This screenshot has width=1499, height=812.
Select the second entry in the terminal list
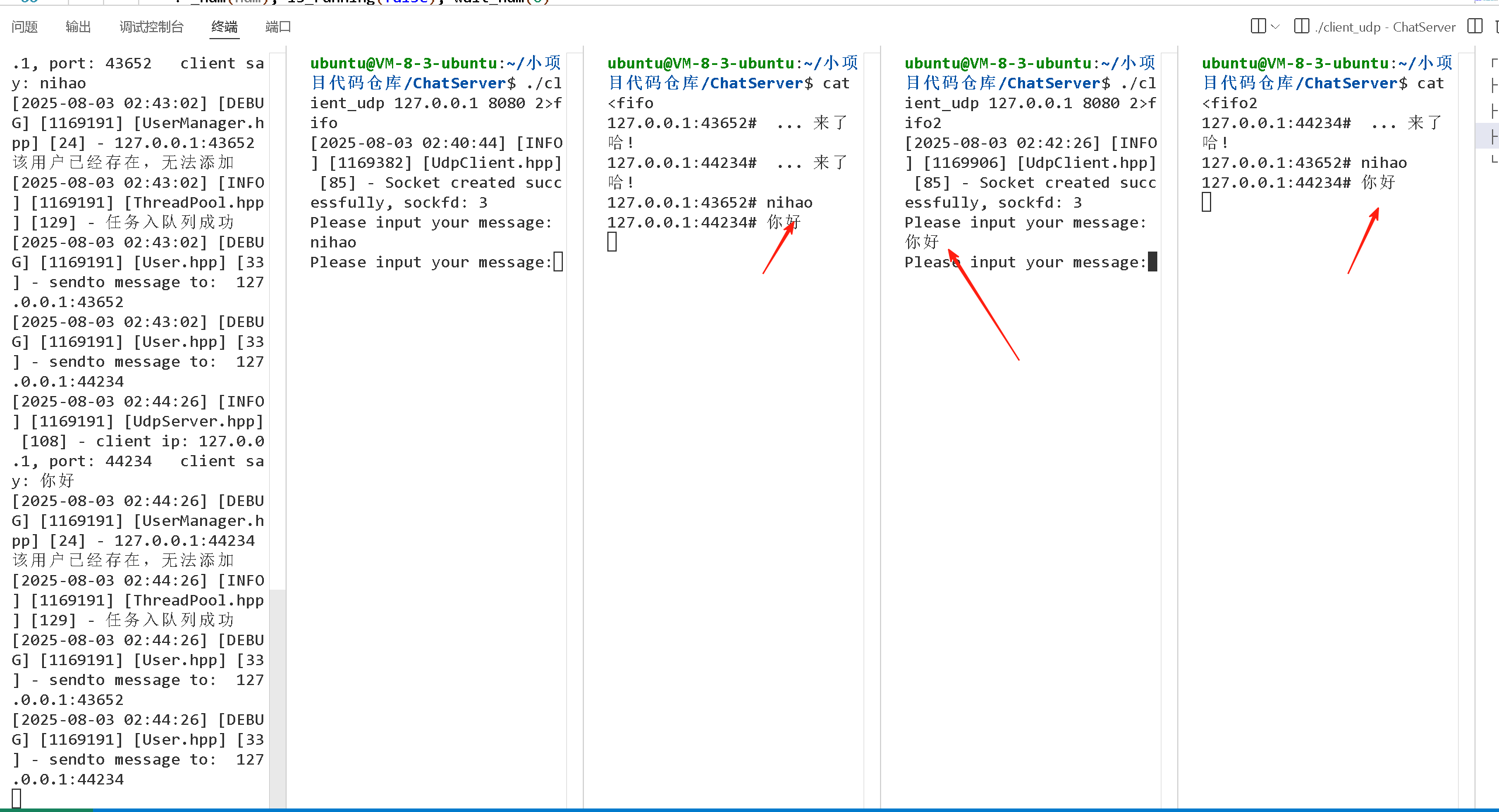(1494, 86)
